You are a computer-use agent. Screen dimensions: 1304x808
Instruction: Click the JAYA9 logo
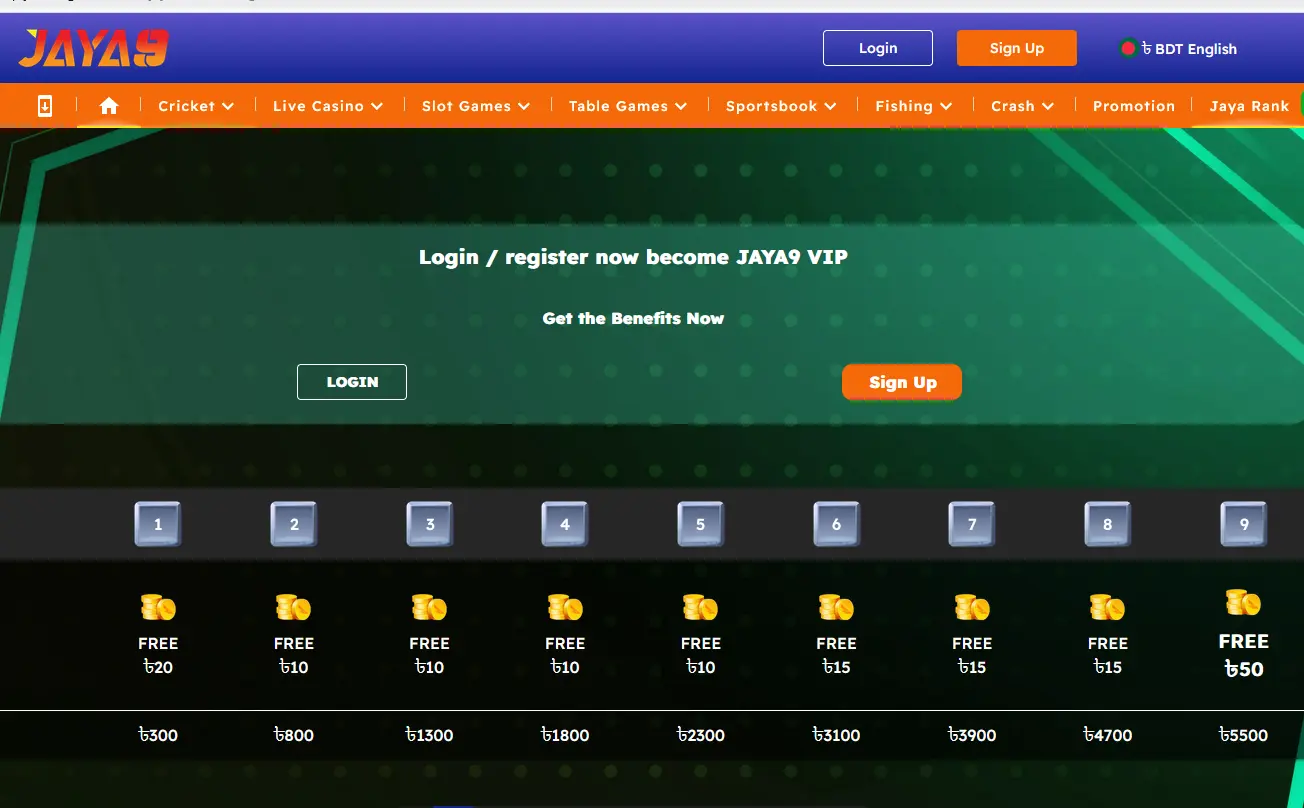[93, 48]
